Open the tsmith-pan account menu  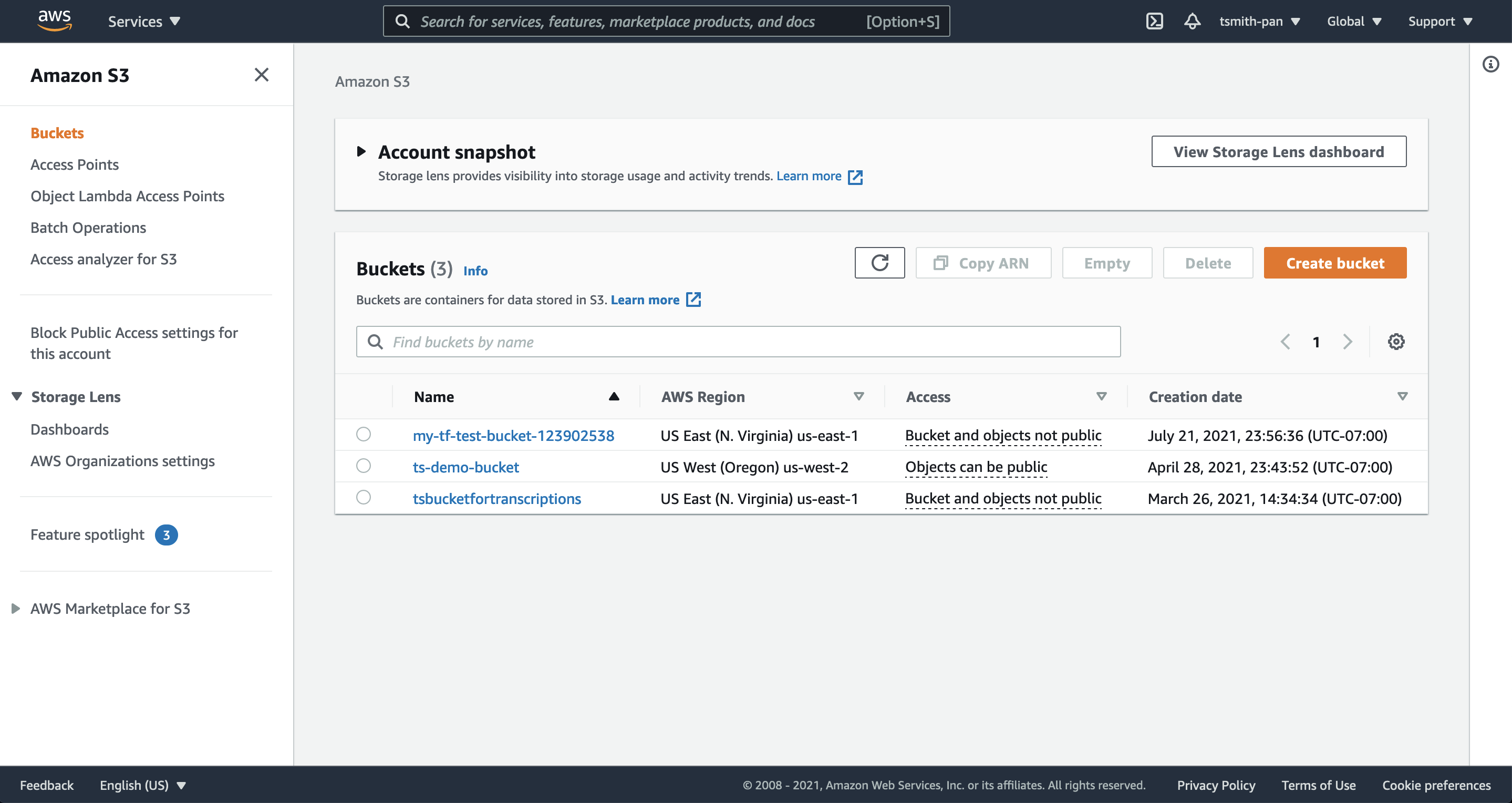[1260, 22]
